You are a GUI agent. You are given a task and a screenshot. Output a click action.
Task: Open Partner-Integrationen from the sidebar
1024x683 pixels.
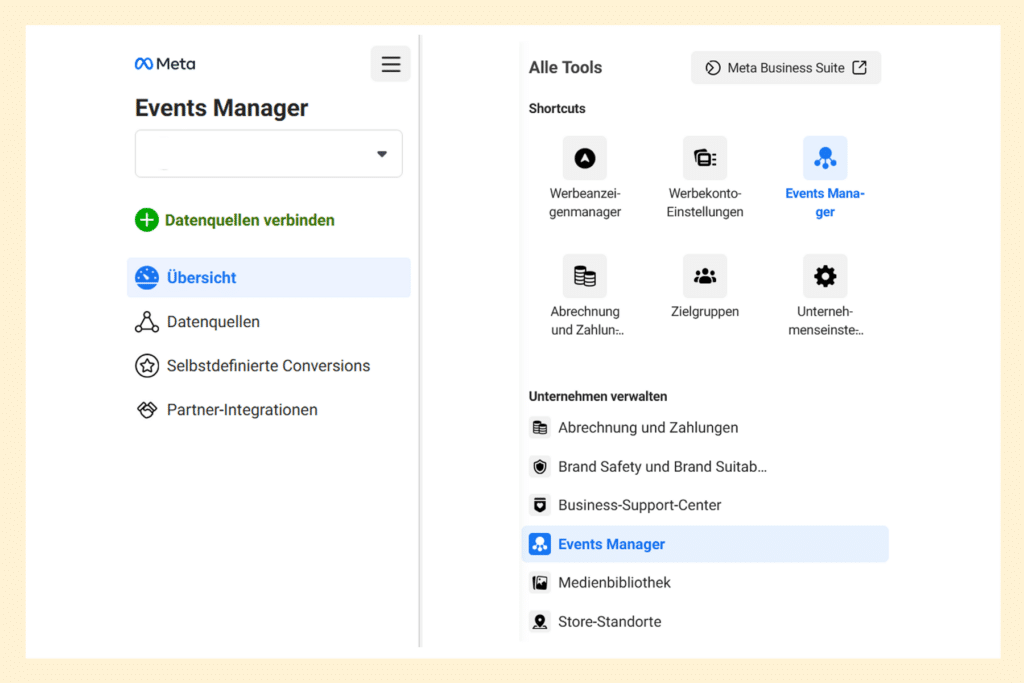tap(240, 410)
